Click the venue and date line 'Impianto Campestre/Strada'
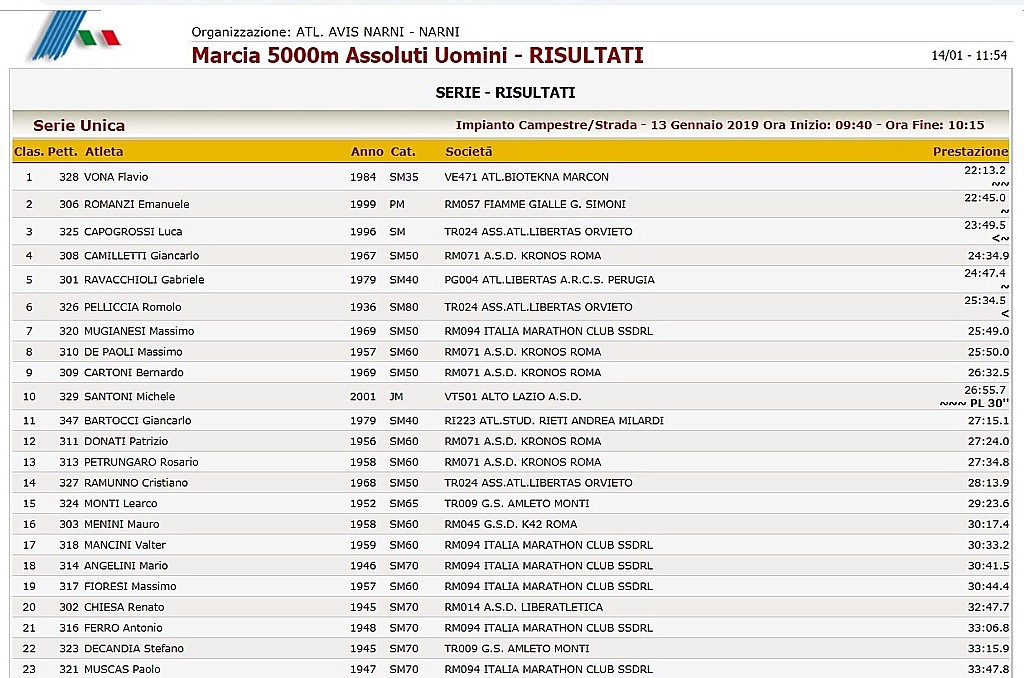The image size is (1024, 678). tap(720, 125)
